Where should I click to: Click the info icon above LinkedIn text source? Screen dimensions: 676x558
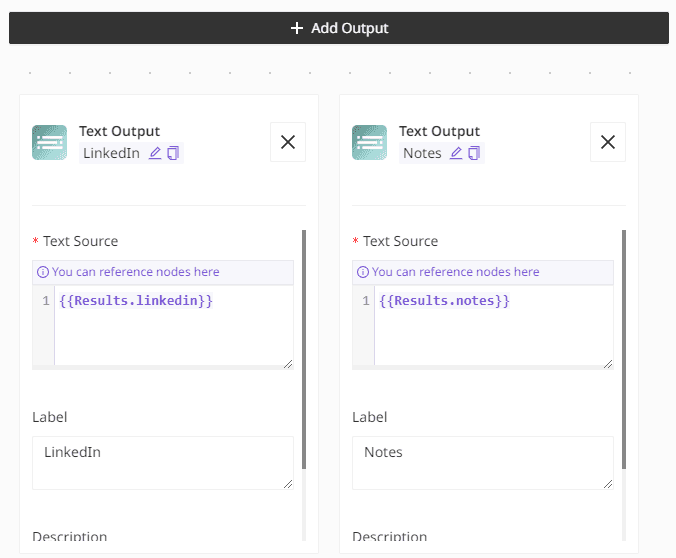(42, 272)
